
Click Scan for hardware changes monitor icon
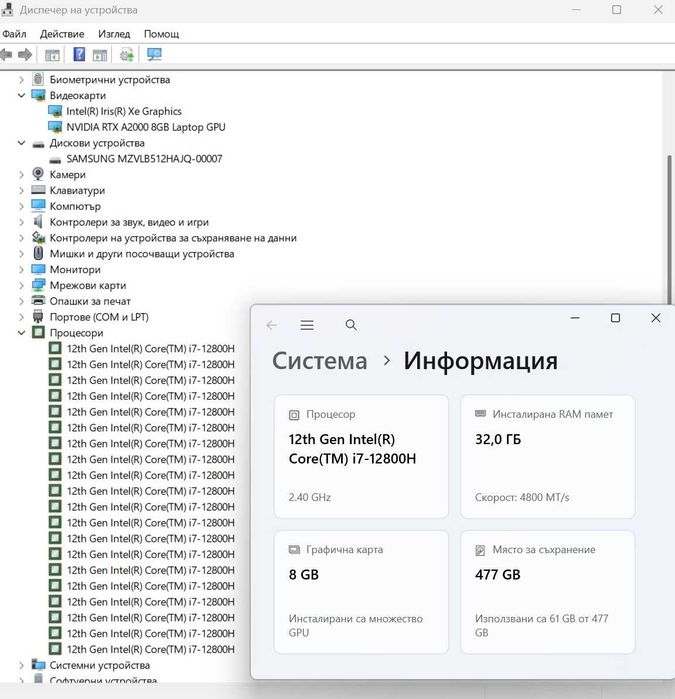(x=154, y=54)
